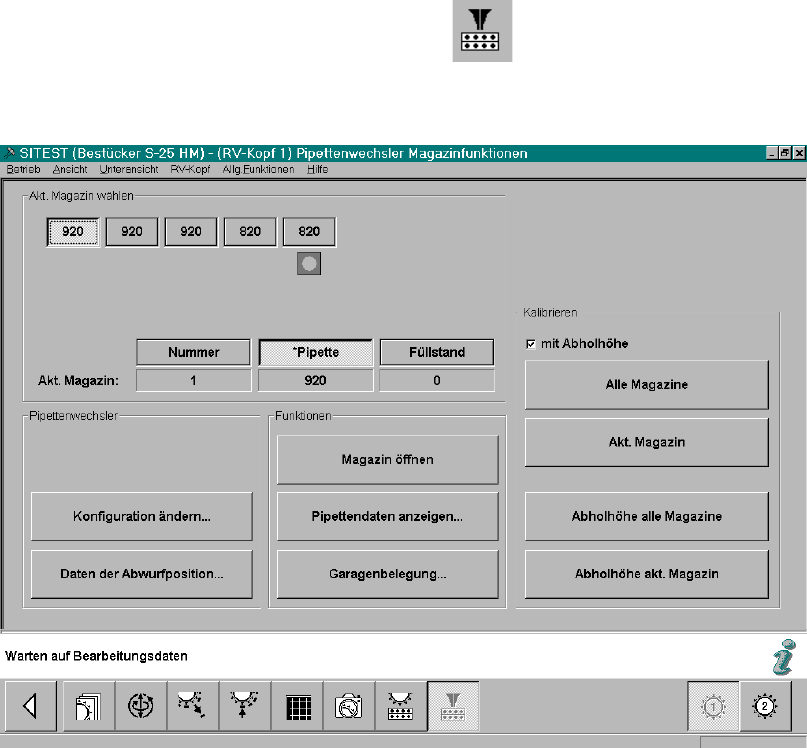Click the Nummer column button
The height and width of the screenshot is (748, 807).
(194, 352)
